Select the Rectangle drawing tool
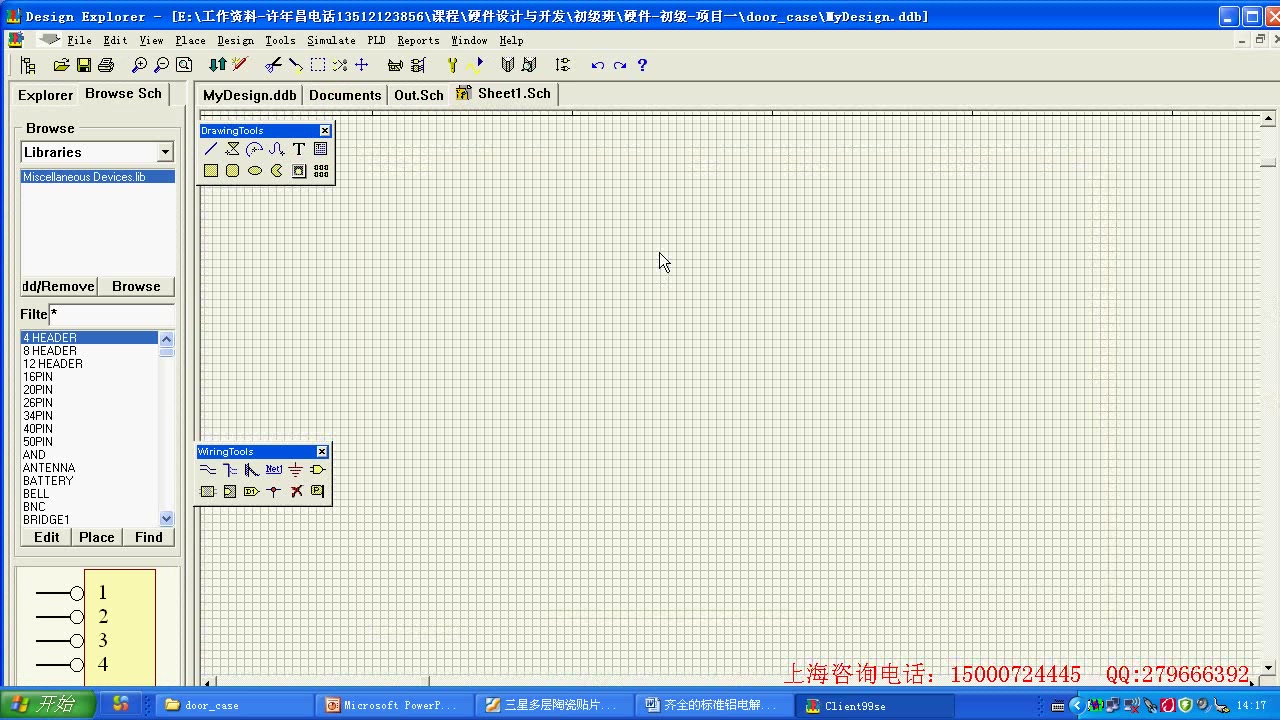This screenshot has height=720, width=1280. pyautogui.click(x=211, y=170)
